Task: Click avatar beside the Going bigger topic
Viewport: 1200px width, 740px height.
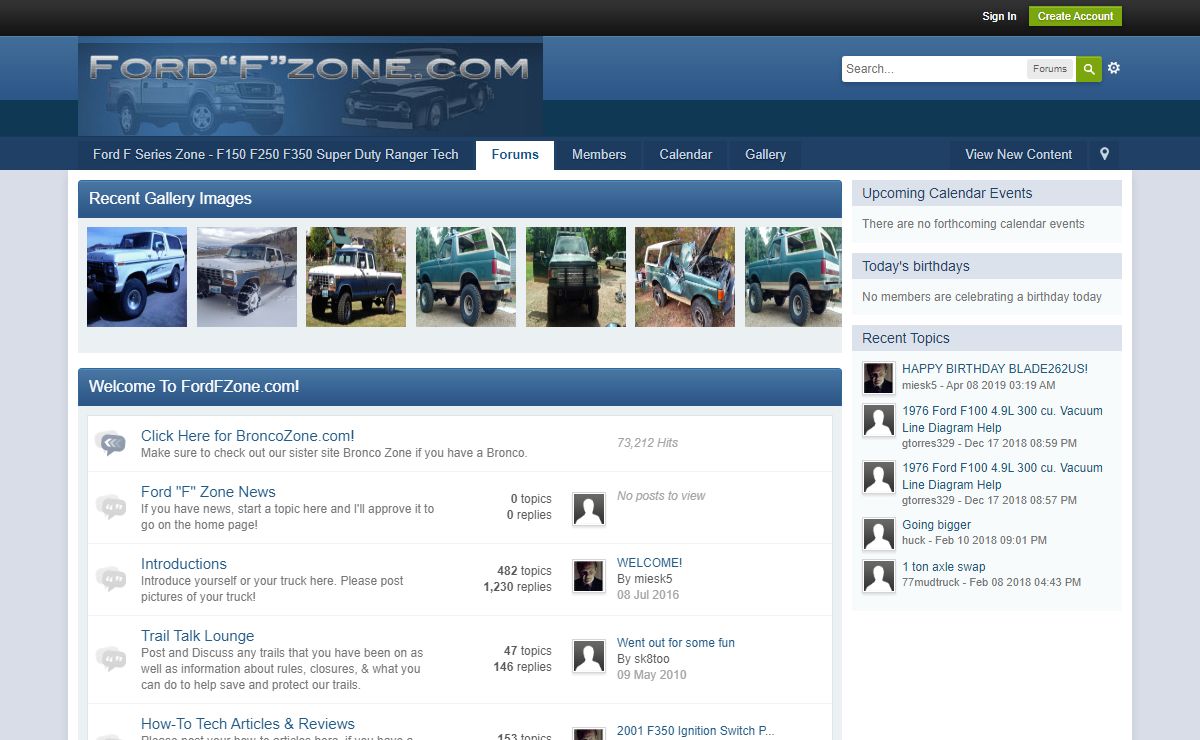Action: coord(879,534)
